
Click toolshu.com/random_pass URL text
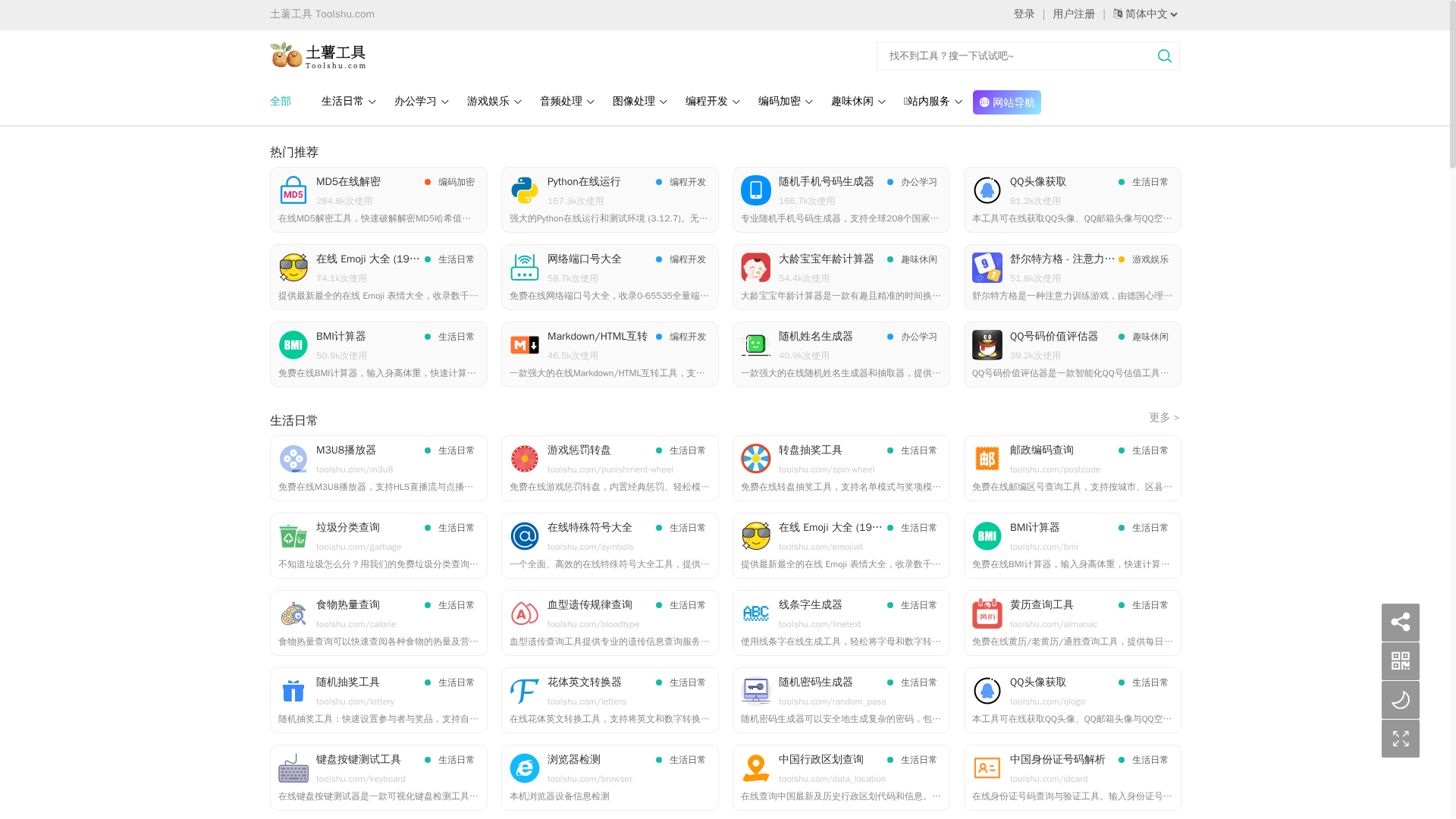(832, 701)
